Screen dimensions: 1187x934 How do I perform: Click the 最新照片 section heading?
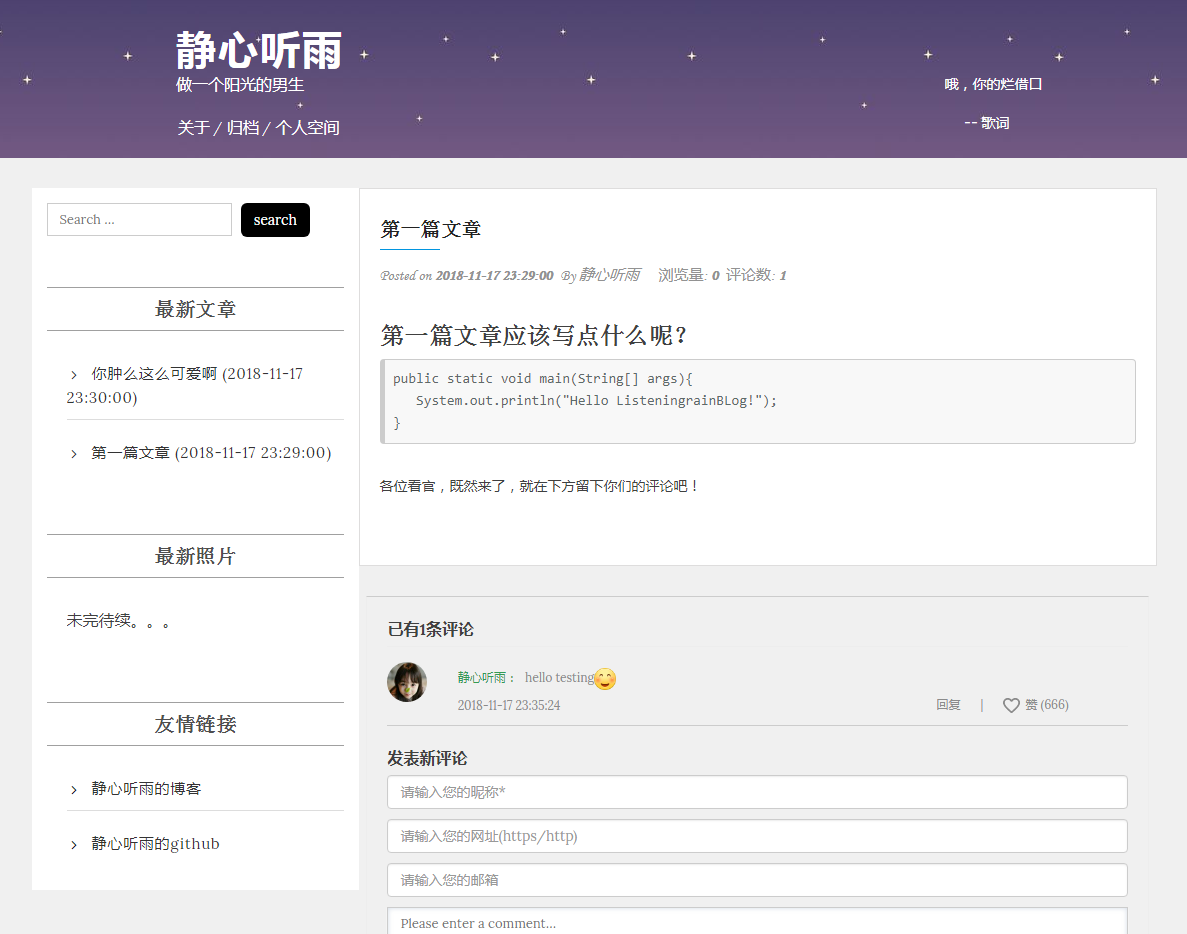click(195, 556)
